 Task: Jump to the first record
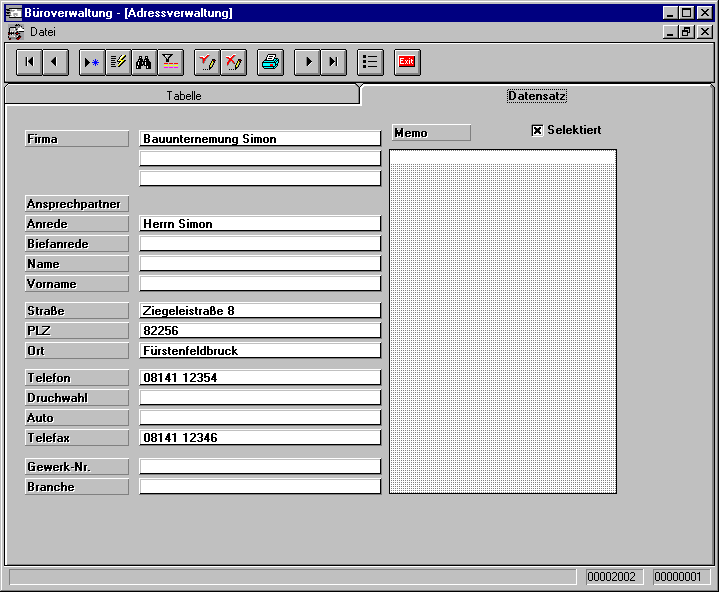(x=29, y=62)
